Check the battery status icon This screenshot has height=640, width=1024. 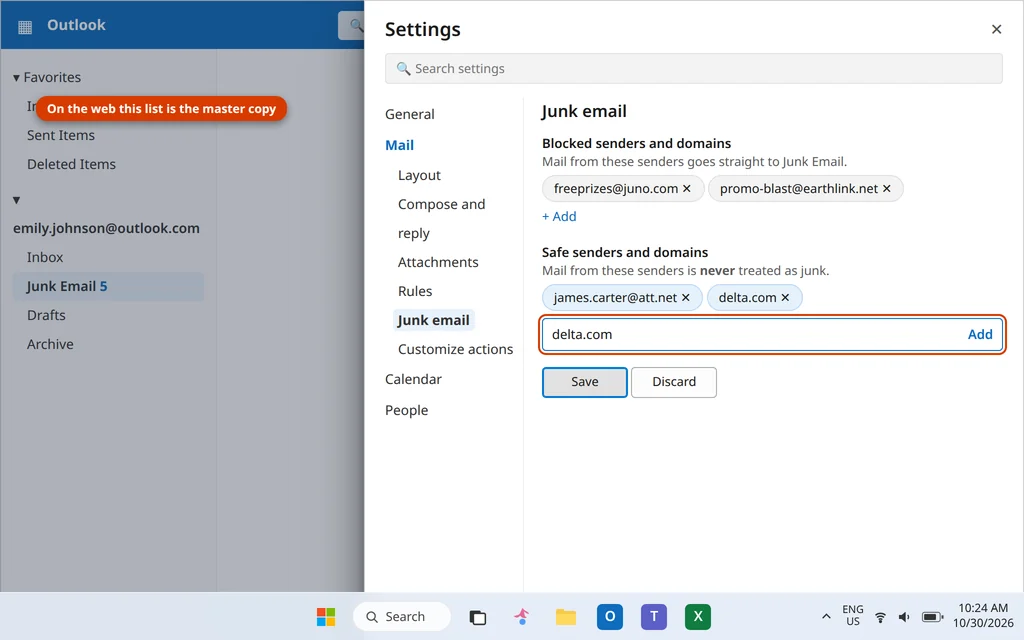pos(932,616)
